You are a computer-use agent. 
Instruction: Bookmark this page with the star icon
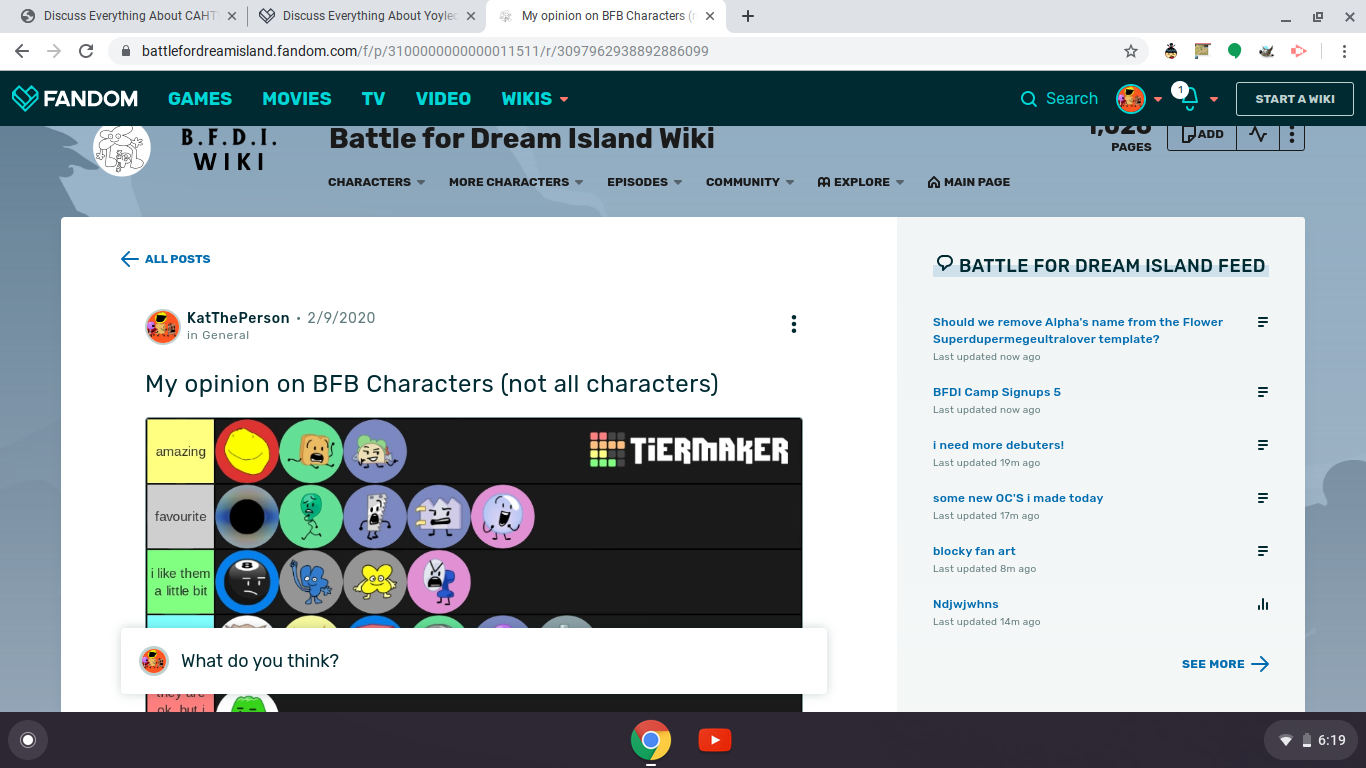point(1131,51)
